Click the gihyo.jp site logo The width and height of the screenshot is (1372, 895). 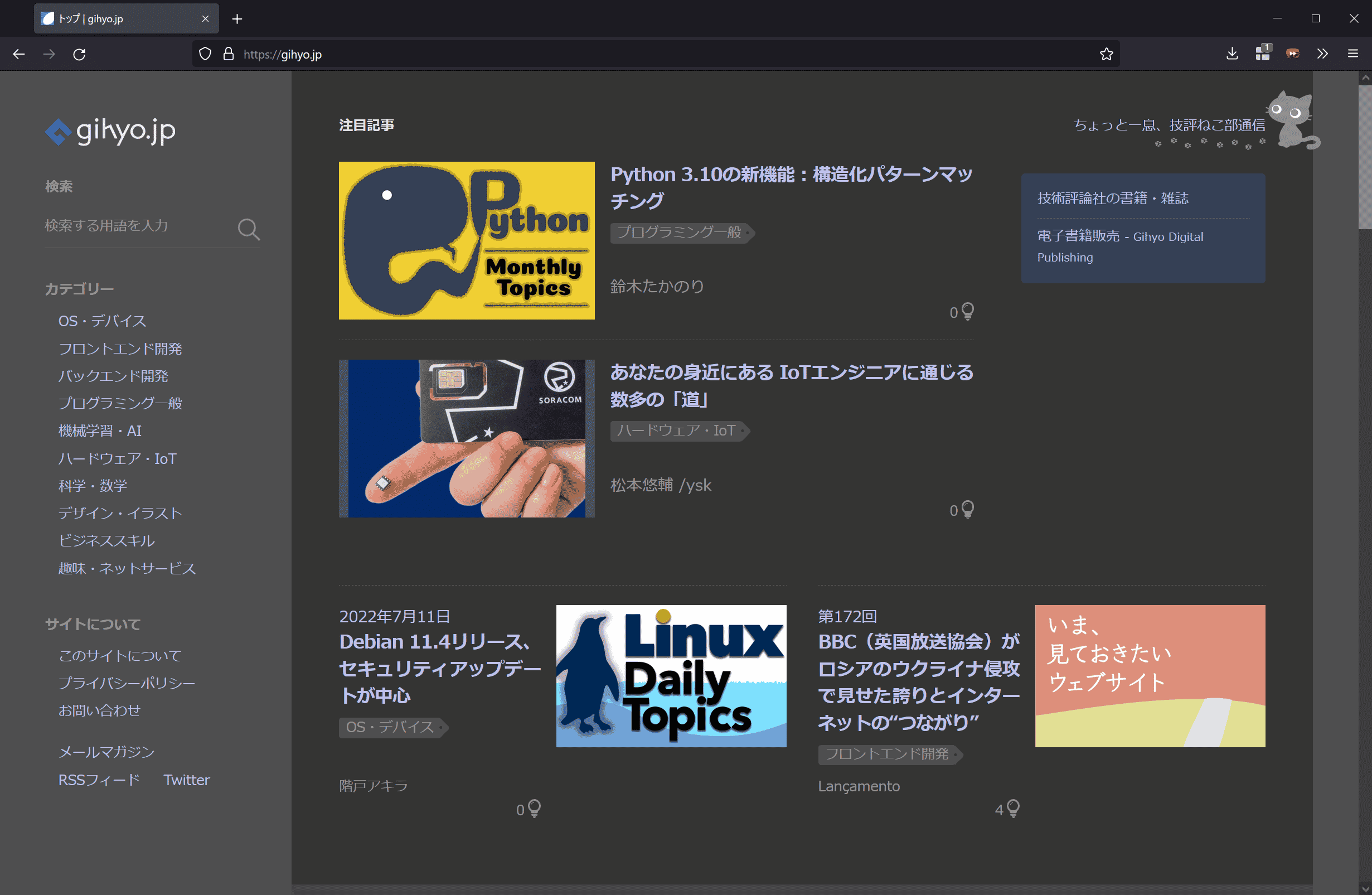110,131
